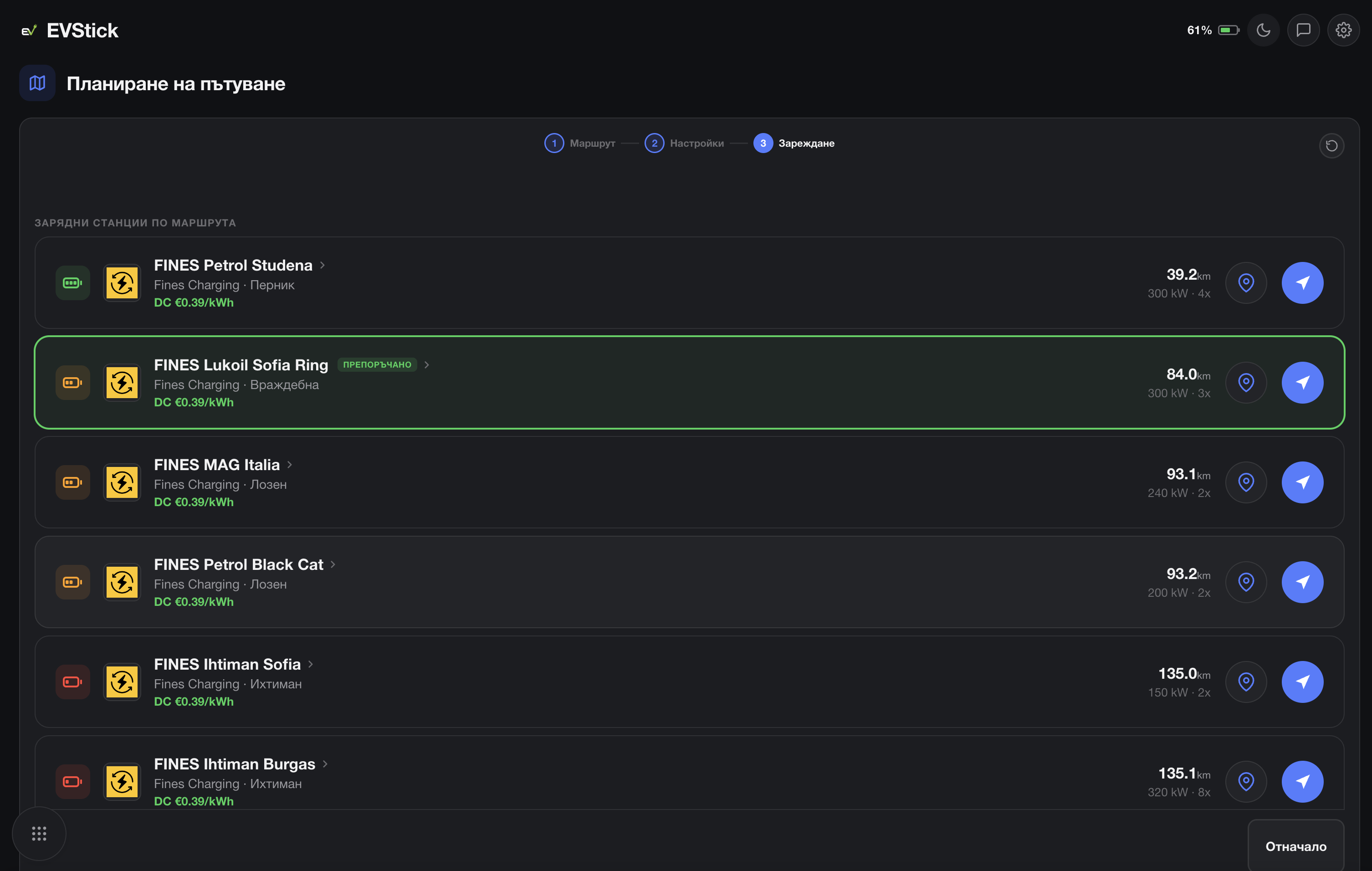Open the apps grid launcher button
Viewport: 1372px width, 871px height.
[39, 833]
